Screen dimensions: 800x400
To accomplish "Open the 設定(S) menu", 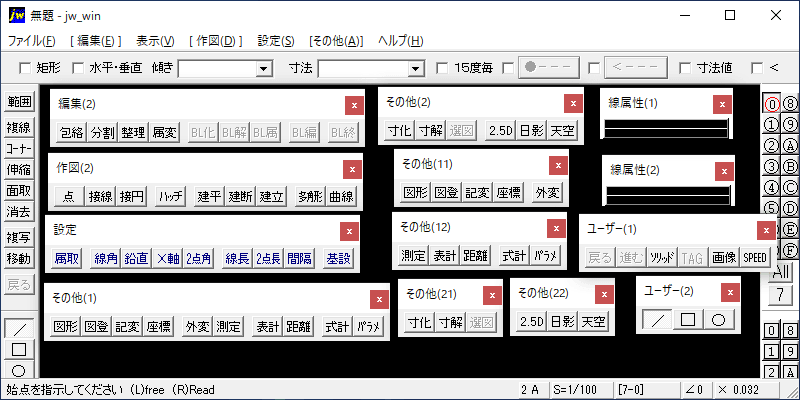I will (276, 41).
